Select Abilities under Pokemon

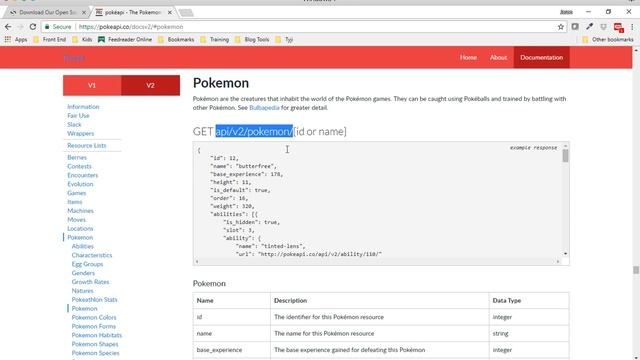tap(82, 246)
